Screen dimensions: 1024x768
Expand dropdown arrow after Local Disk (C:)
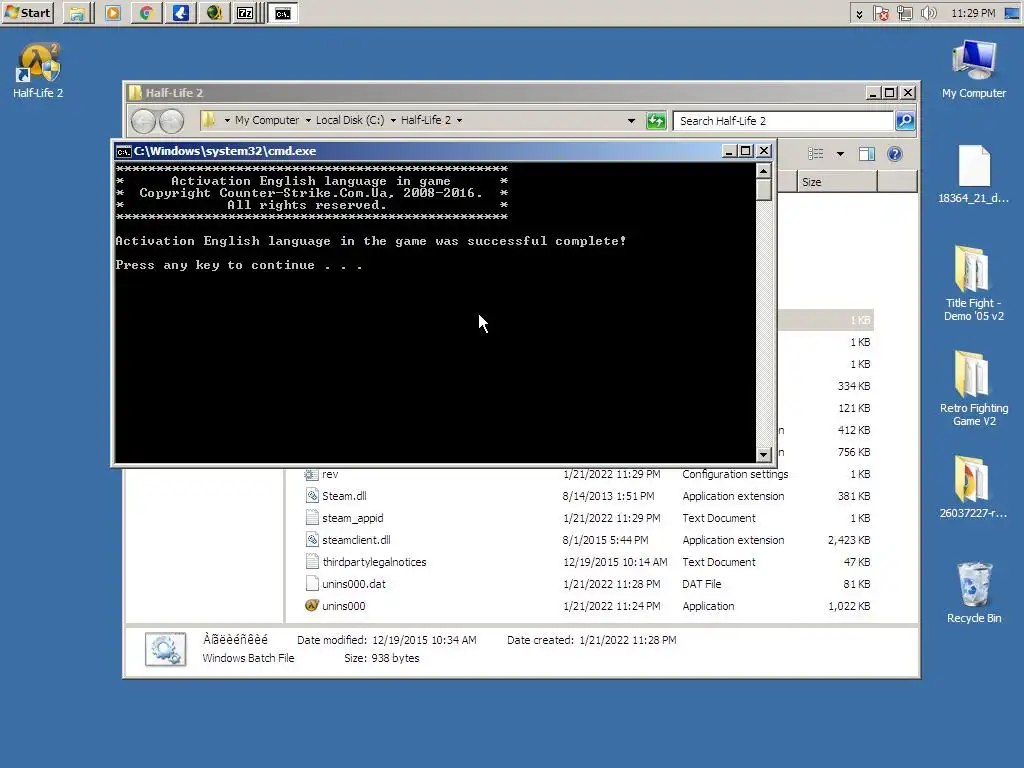pos(393,121)
